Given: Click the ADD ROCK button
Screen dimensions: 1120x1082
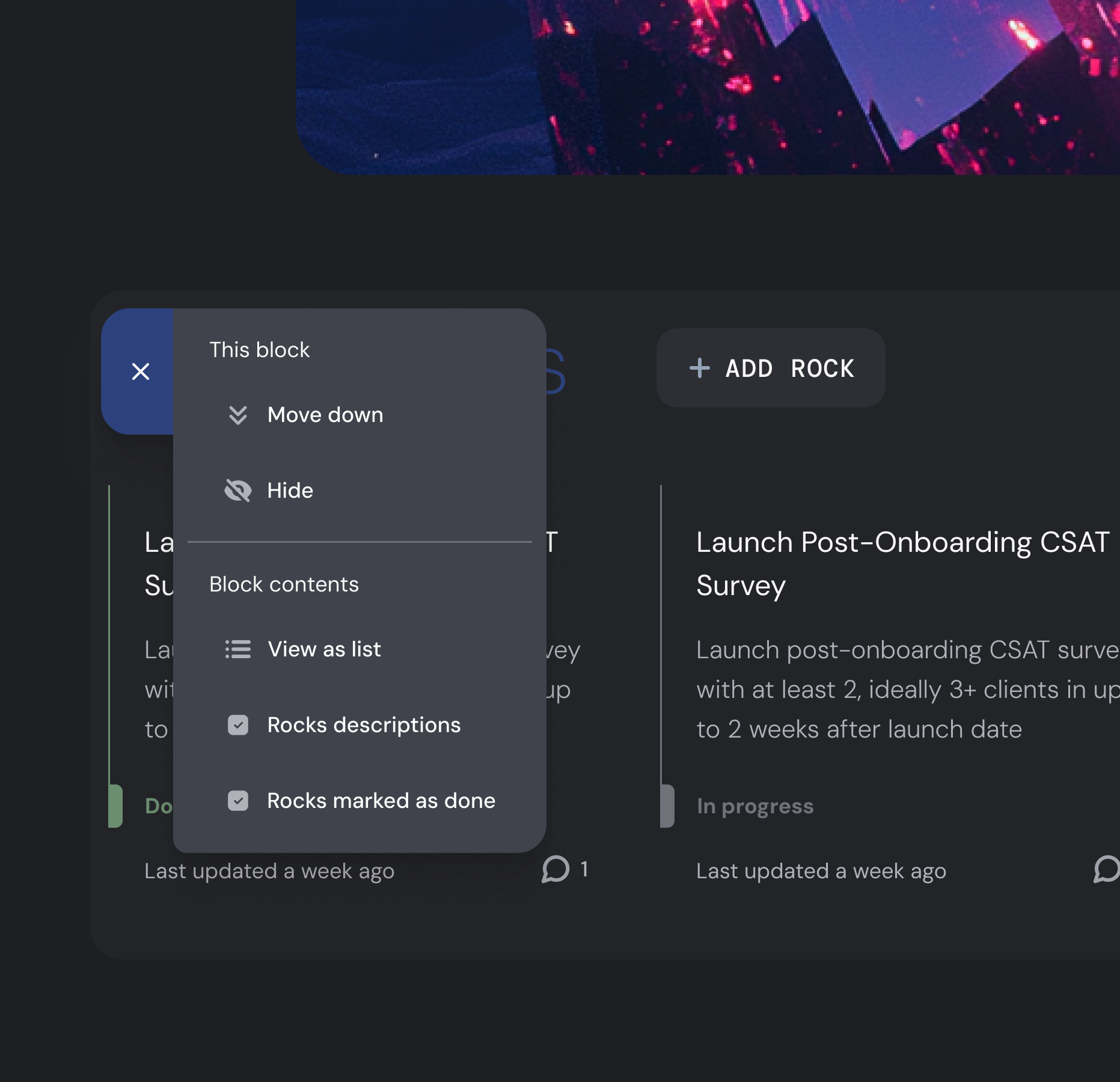Looking at the screenshot, I should 770,368.
